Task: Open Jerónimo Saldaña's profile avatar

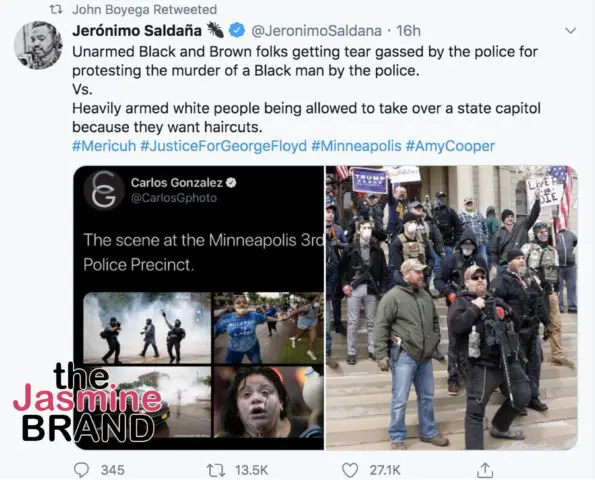Action: (x=38, y=45)
